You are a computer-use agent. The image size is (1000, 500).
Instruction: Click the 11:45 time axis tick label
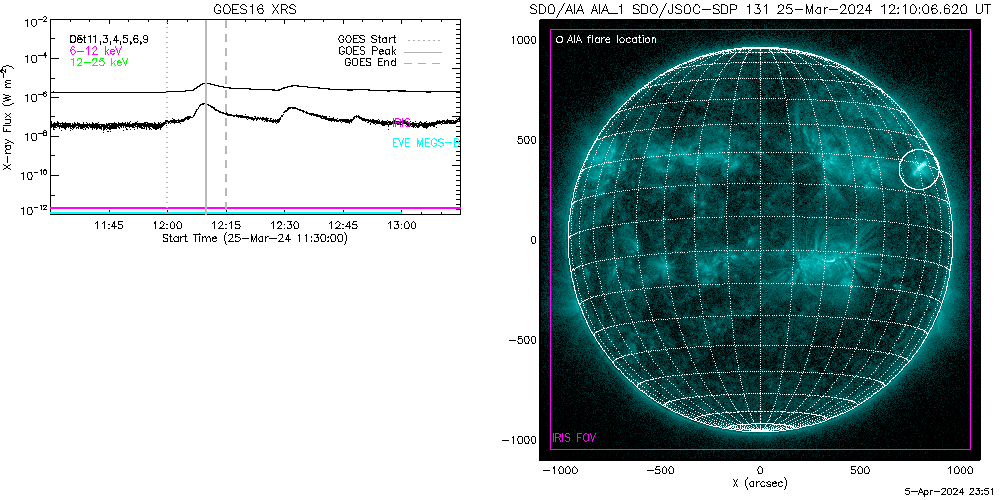pyautogui.click(x=108, y=225)
